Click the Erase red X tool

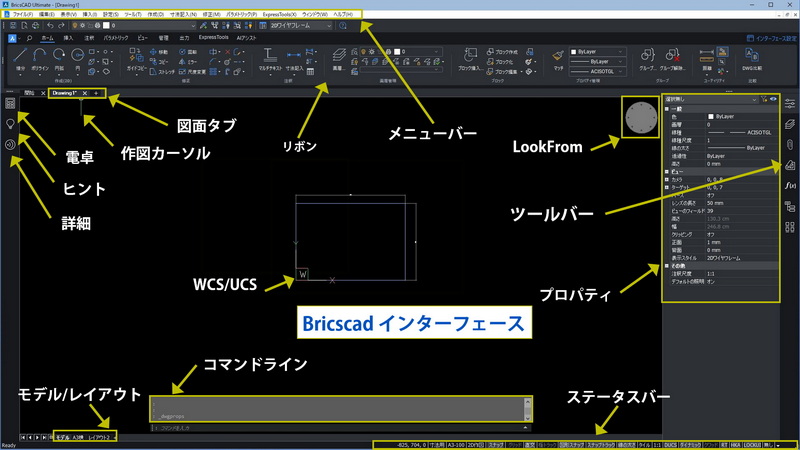pyautogui.click(x=228, y=52)
